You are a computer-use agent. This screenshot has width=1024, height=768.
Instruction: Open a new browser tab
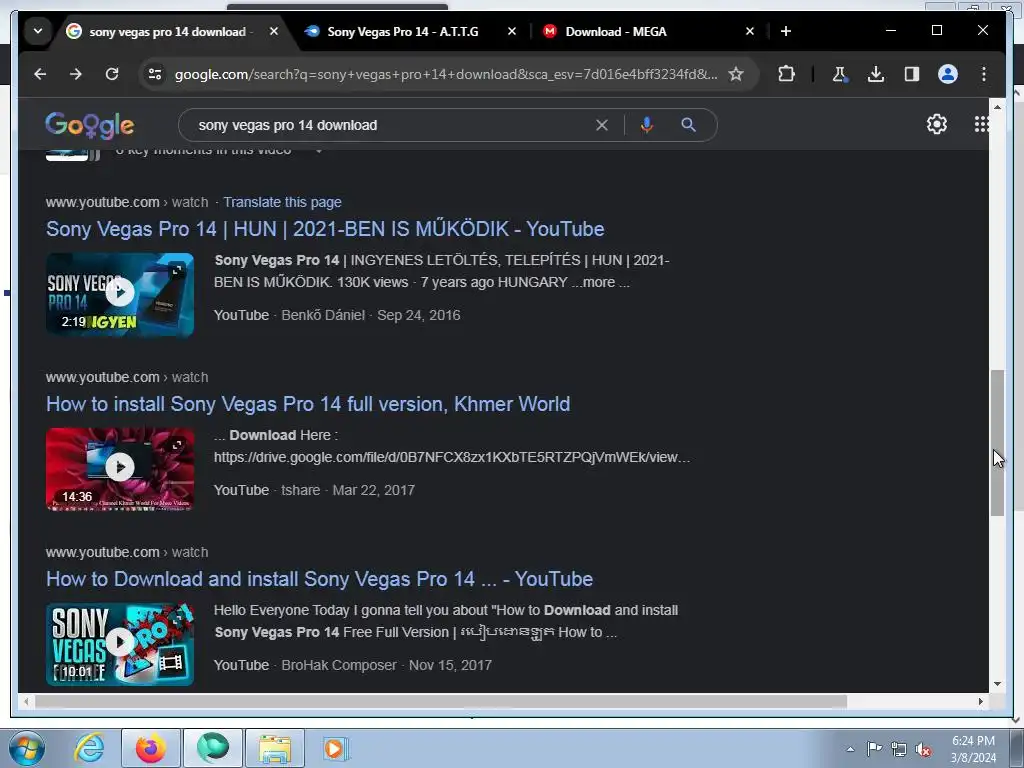tap(786, 31)
